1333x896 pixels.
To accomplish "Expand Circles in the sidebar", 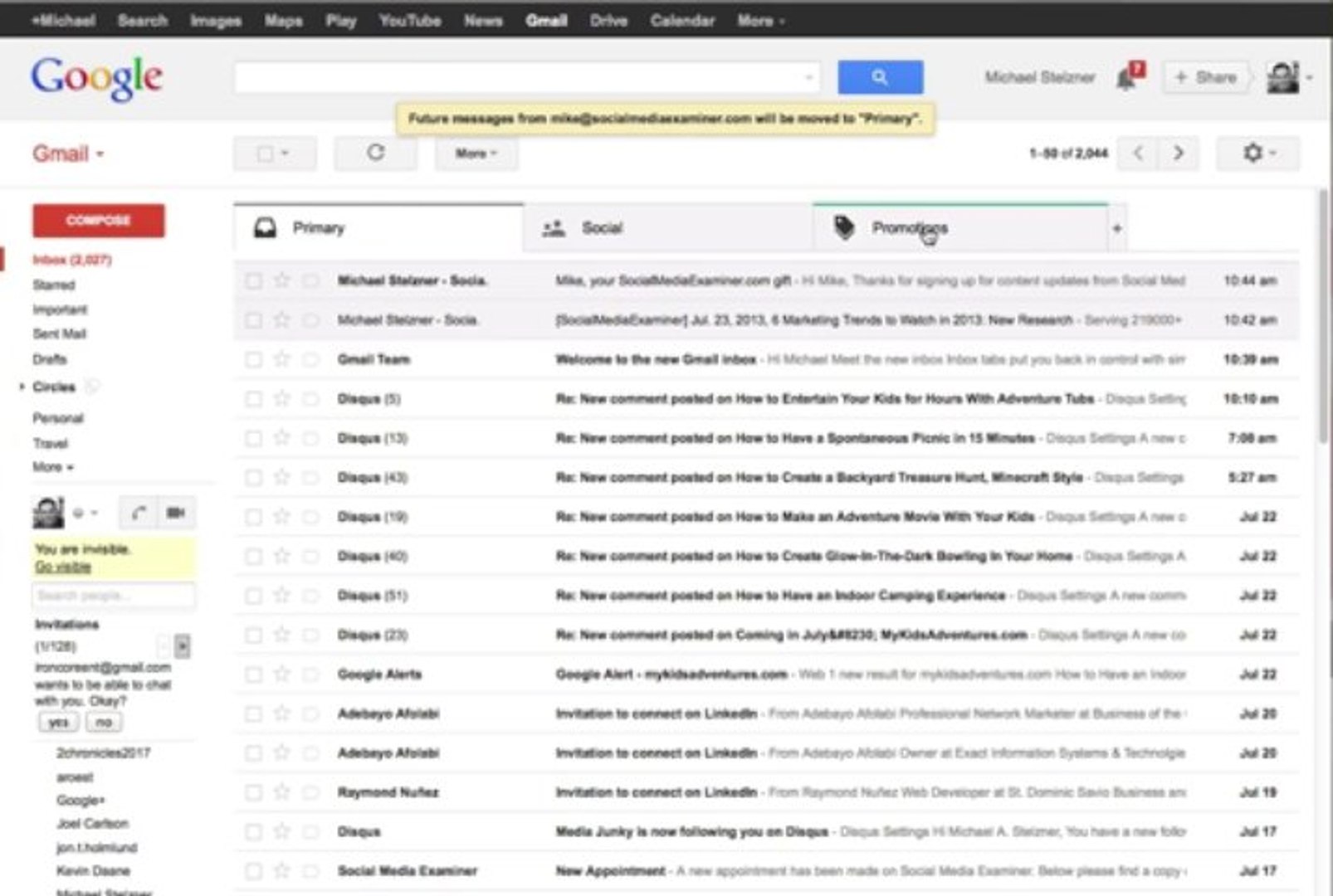I will tap(22, 386).
